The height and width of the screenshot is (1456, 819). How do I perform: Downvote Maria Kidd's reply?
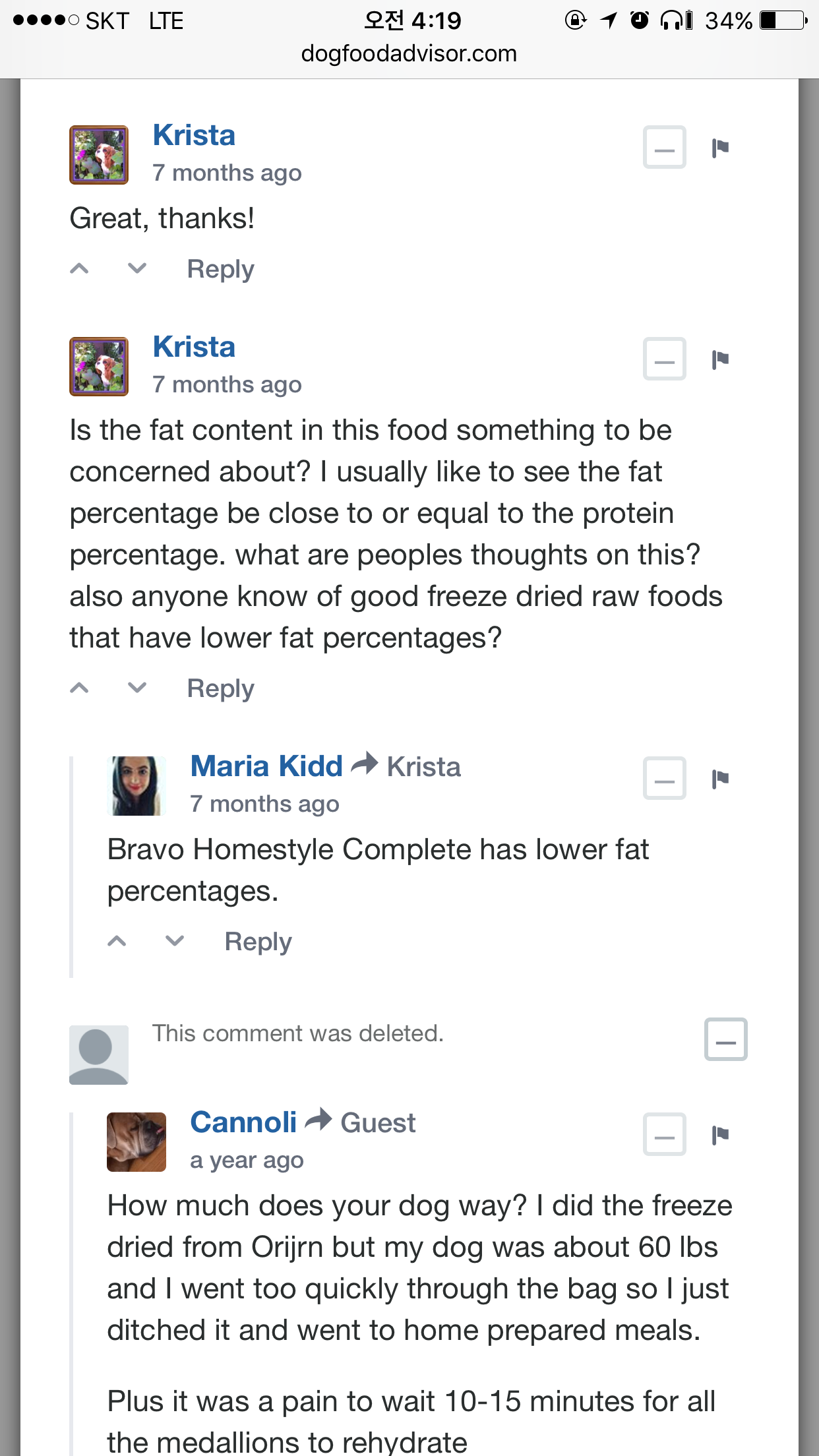(x=175, y=941)
